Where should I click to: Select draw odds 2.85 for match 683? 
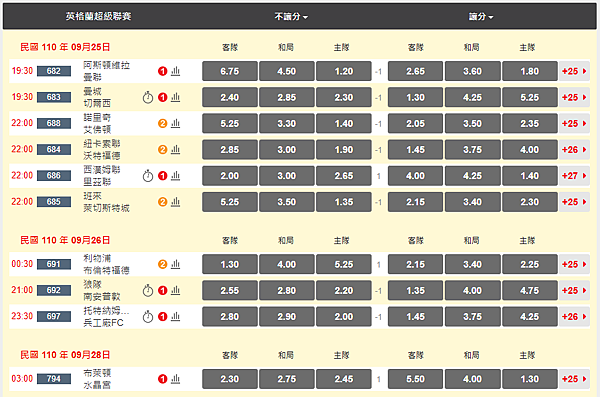tap(287, 97)
